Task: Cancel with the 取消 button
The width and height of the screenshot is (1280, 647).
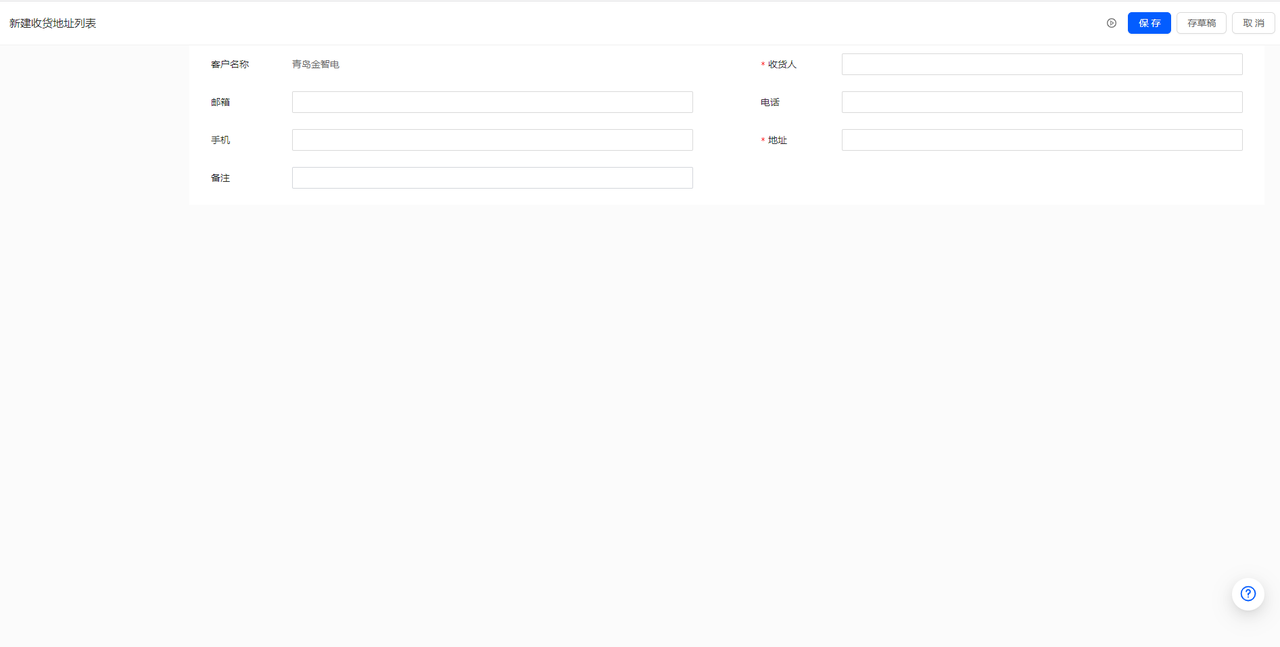Action: pyautogui.click(x=1253, y=23)
